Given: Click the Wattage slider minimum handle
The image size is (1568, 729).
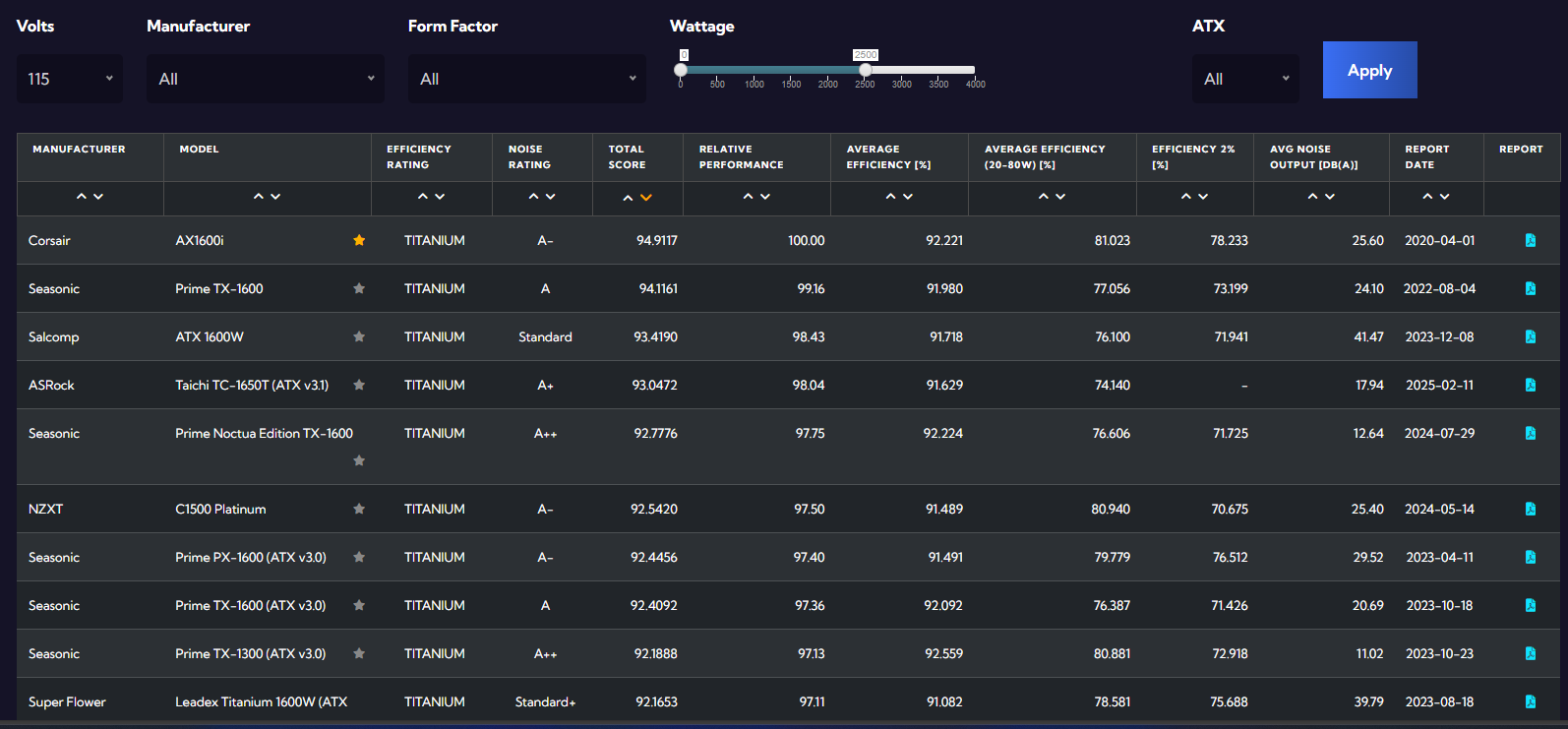Looking at the screenshot, I should click(681, 70).
